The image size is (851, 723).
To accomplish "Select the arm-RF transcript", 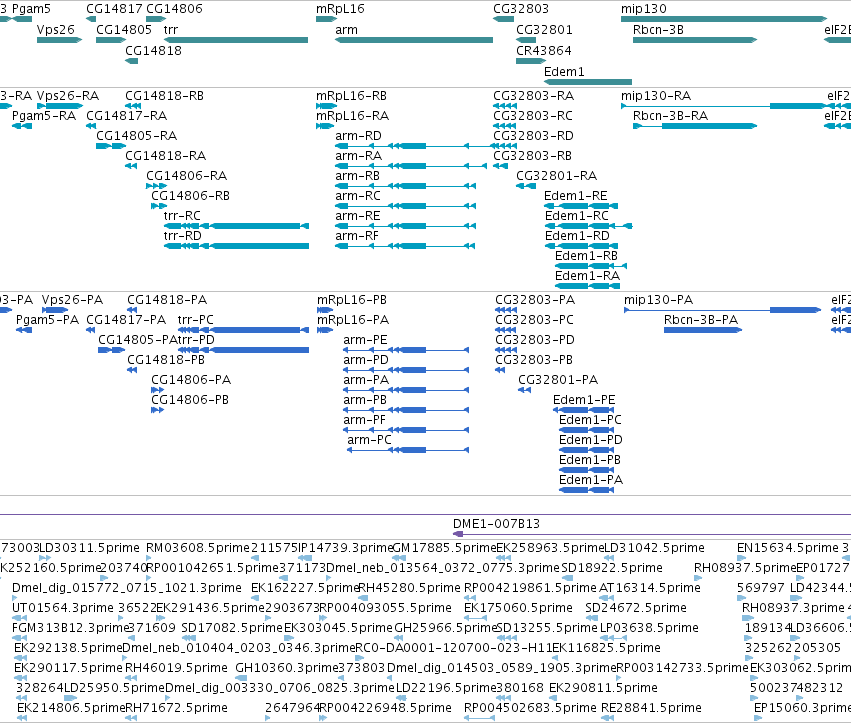I will tap(405, 246).
